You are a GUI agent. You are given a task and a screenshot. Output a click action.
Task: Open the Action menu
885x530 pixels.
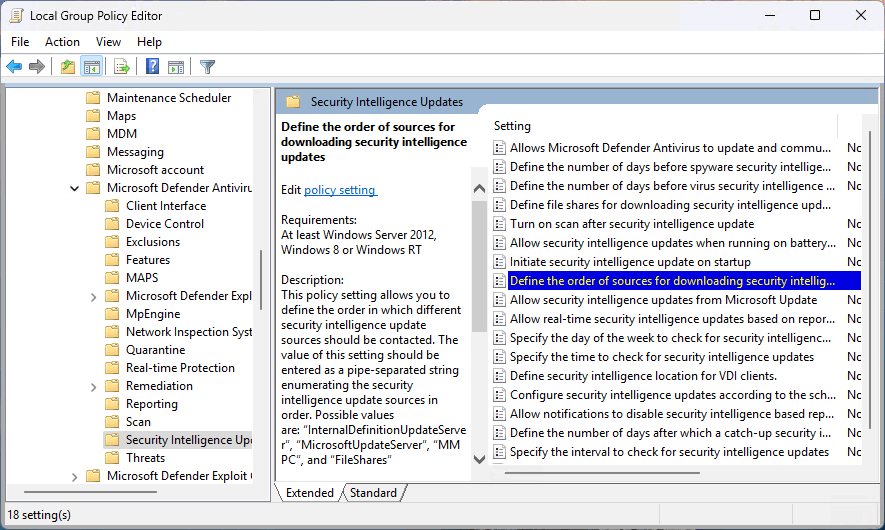62,42
